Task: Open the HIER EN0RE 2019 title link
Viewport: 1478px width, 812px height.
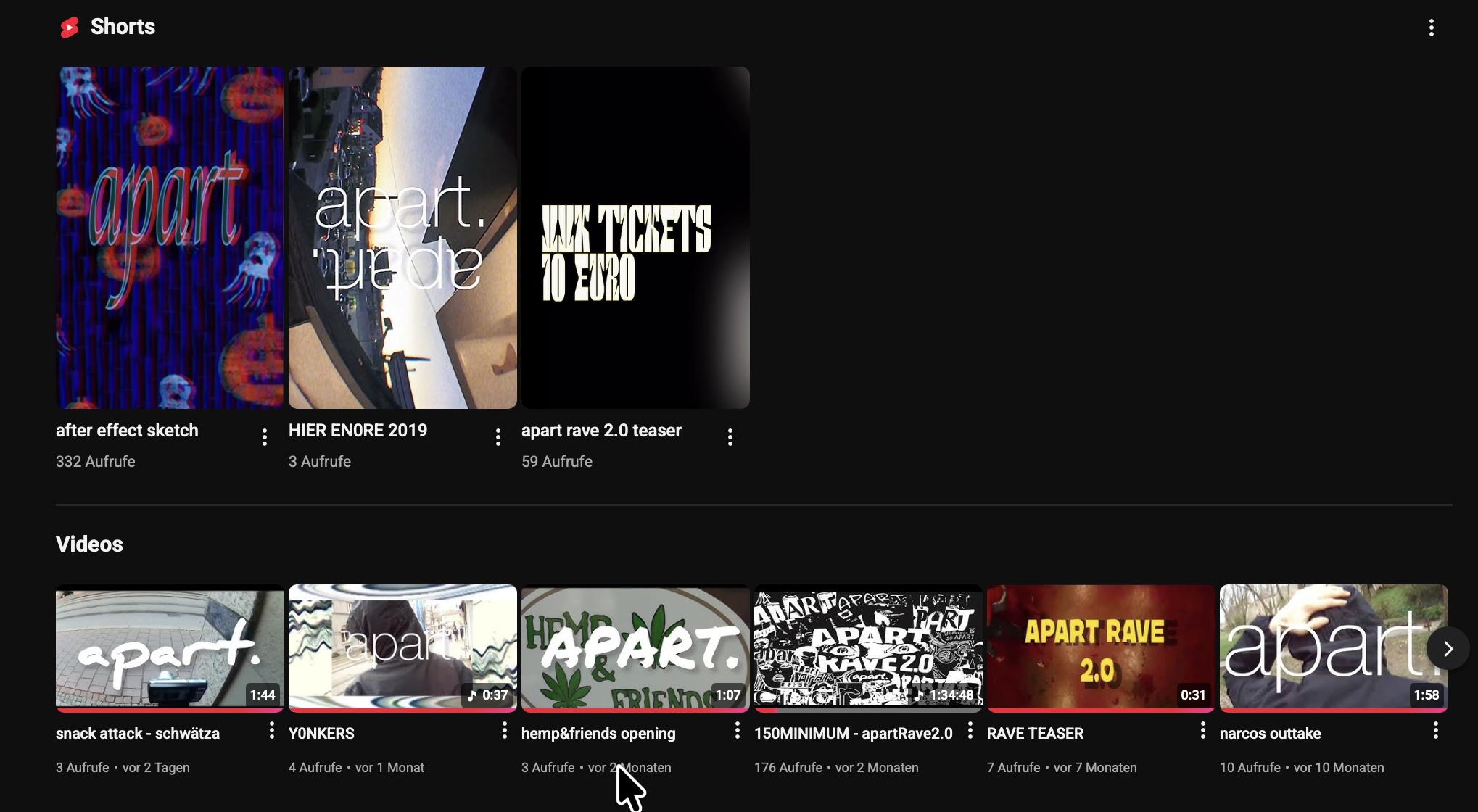Action: 358,431
